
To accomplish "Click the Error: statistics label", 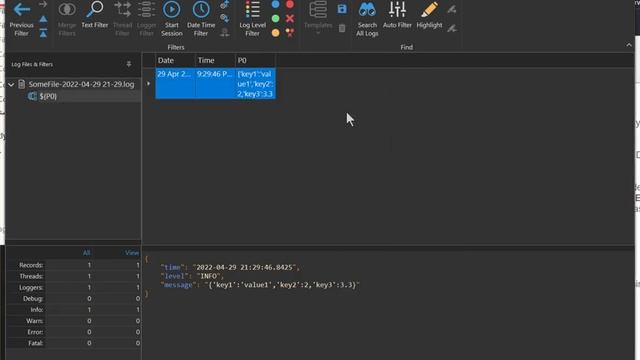I will coord(35,332).
